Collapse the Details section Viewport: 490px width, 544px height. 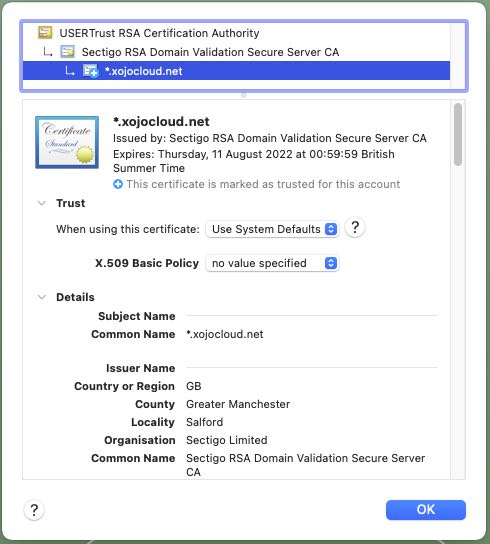pyautogui.click(x=42, y=297)
